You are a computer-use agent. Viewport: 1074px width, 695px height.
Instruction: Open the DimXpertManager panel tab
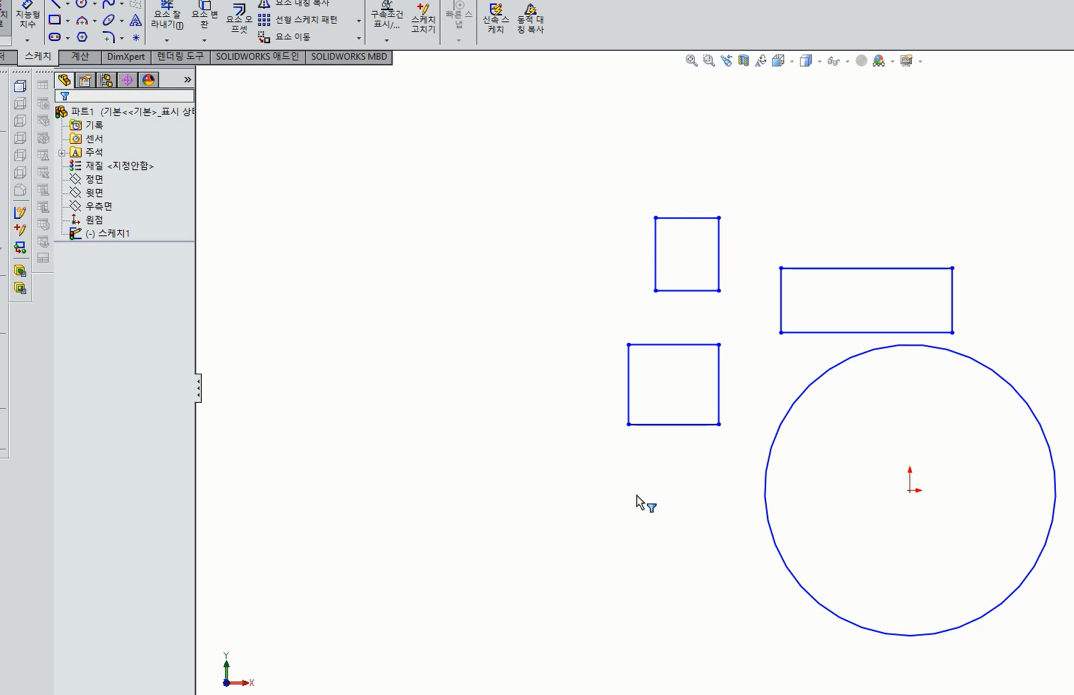click(x=127, y=80)
